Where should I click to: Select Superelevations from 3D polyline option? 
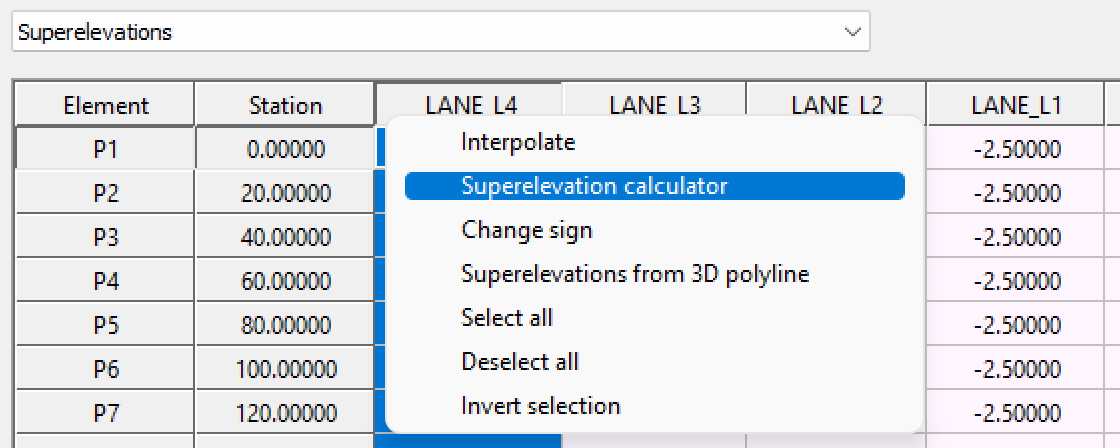(635, 274)
